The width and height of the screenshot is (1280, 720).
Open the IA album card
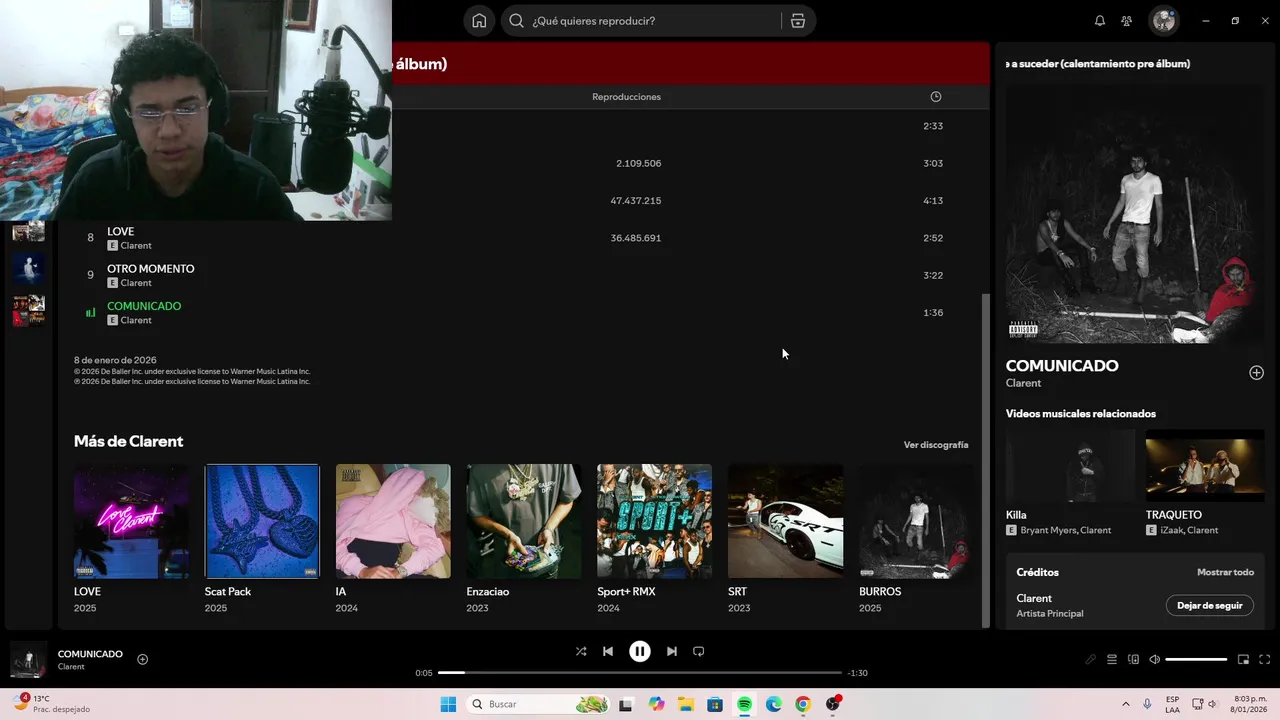pyautogui.click(x=393, y=538)
